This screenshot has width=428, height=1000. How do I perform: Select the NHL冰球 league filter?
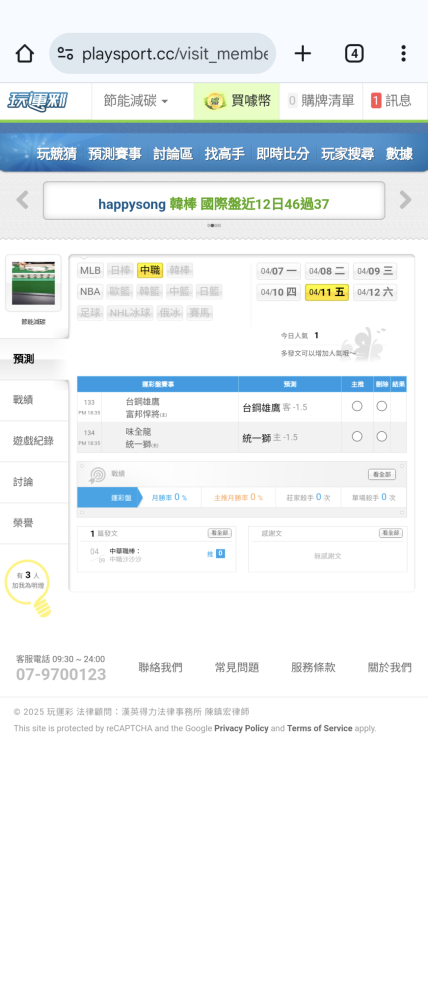[130, 312]
